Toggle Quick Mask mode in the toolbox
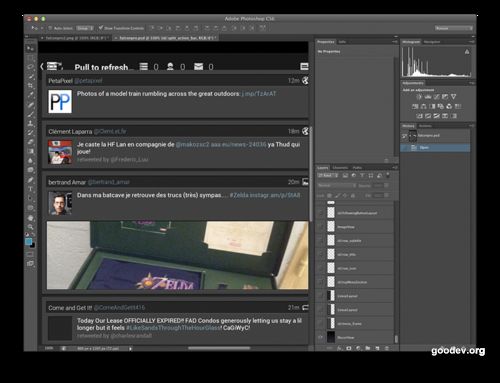Viewport: 500px width, 383px height. (30, 254)
